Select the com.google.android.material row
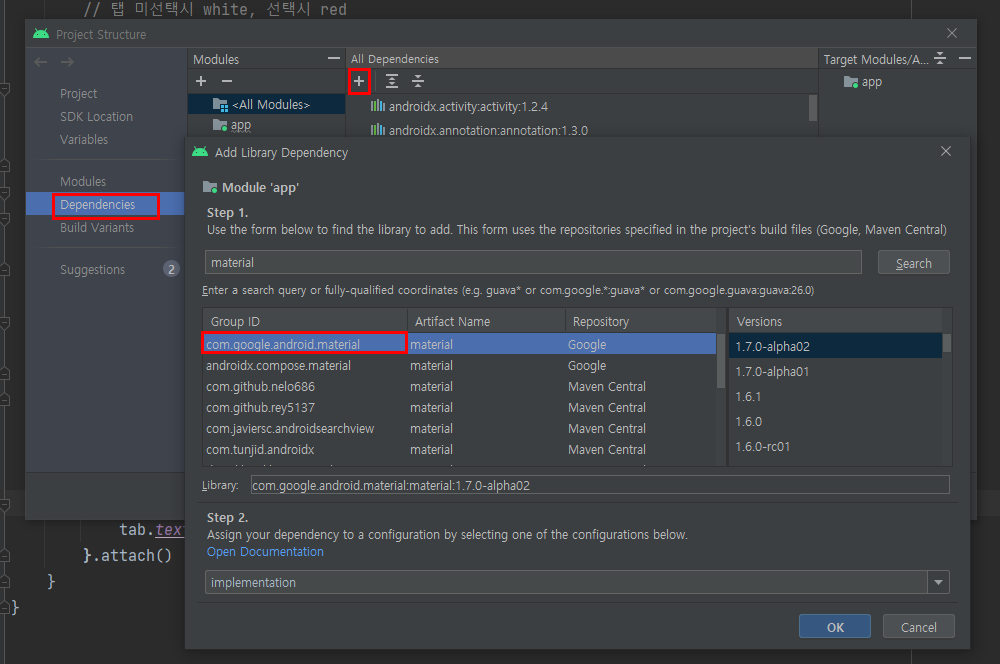Image resolution: width=1000 pixels, height=664 pixels. (459, 344)
